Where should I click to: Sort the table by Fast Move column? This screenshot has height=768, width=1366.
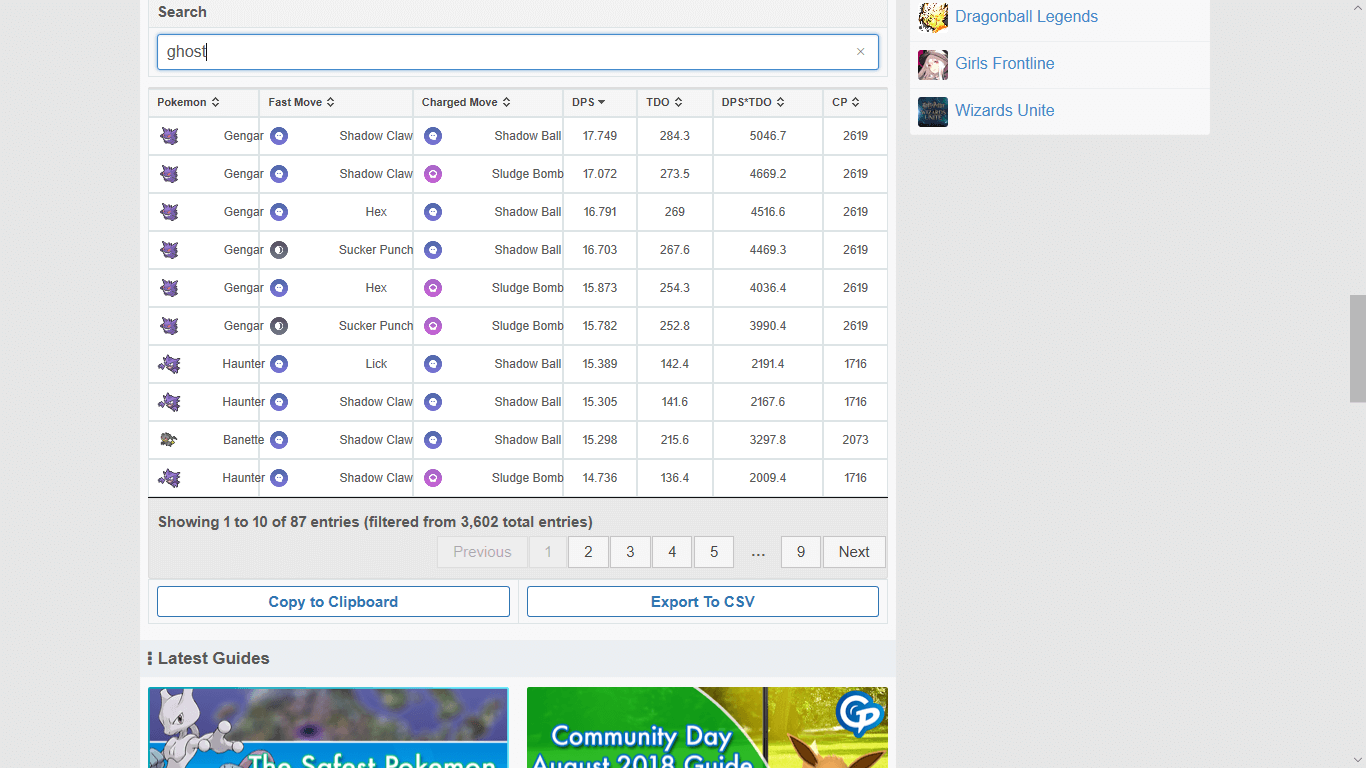[x=336, y=102]
